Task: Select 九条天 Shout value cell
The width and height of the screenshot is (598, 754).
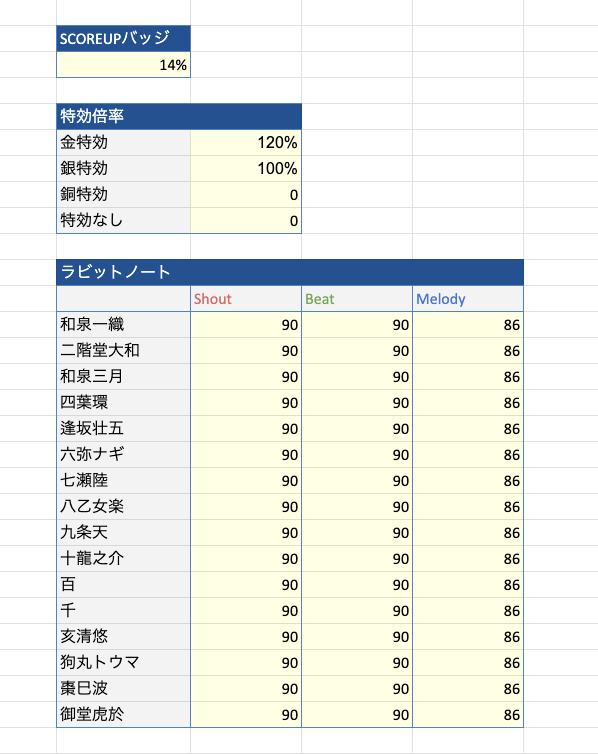Action: 246,532
